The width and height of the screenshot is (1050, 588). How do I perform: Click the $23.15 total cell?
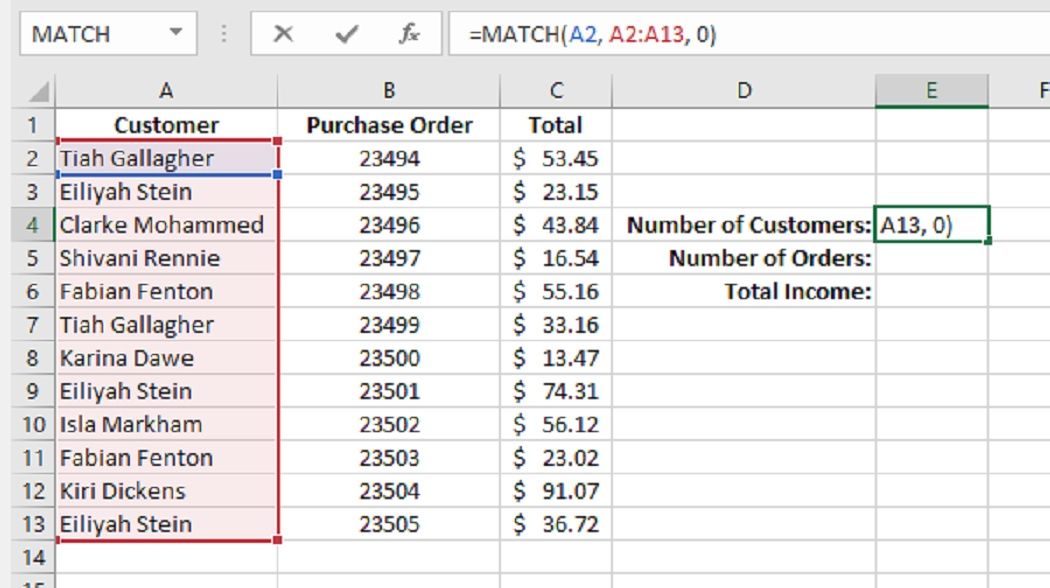tap(556, 192)
